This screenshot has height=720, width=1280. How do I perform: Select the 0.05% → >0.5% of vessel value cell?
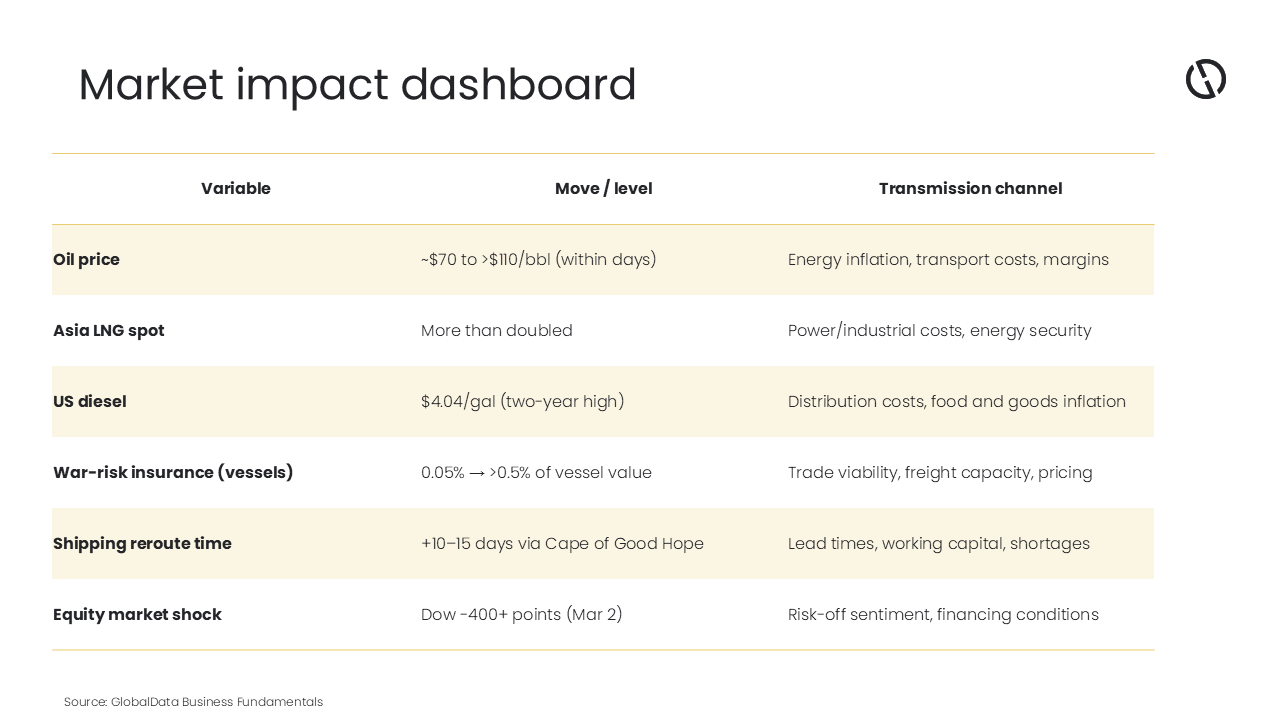536,473
